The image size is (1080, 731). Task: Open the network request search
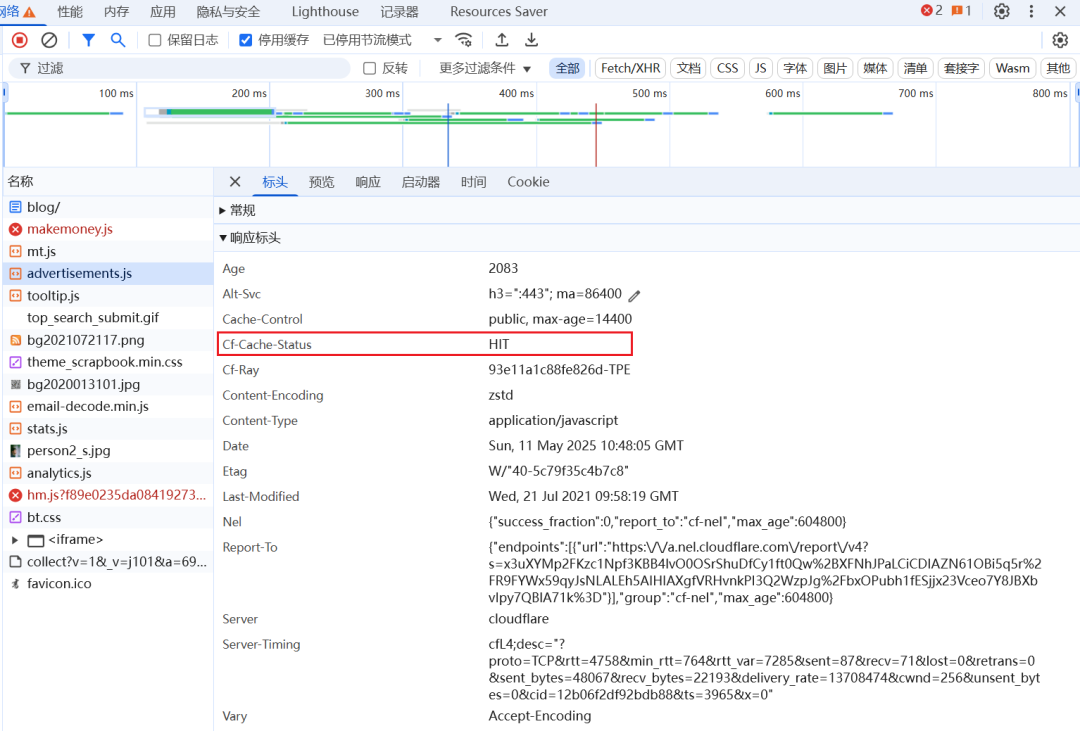tap(119, 39)
